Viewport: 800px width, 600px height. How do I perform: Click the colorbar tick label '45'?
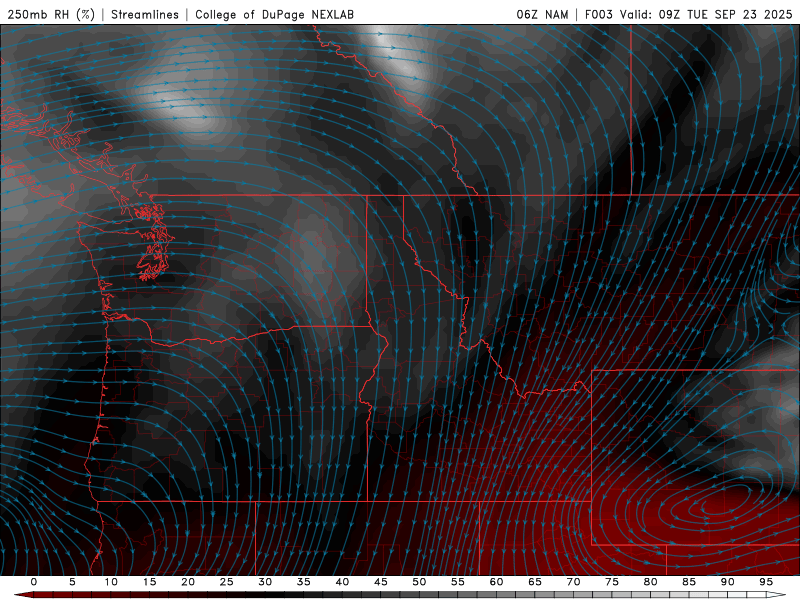tap(381, 582)
